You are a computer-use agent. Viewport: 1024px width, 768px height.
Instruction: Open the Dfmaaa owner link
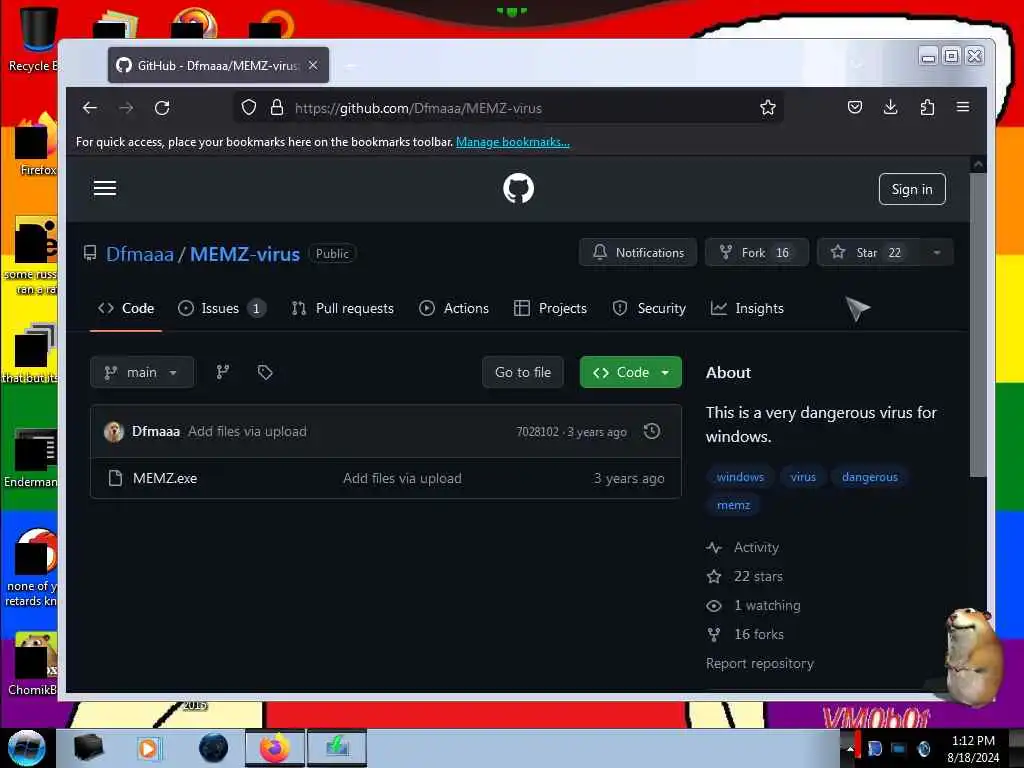(140, 254)
